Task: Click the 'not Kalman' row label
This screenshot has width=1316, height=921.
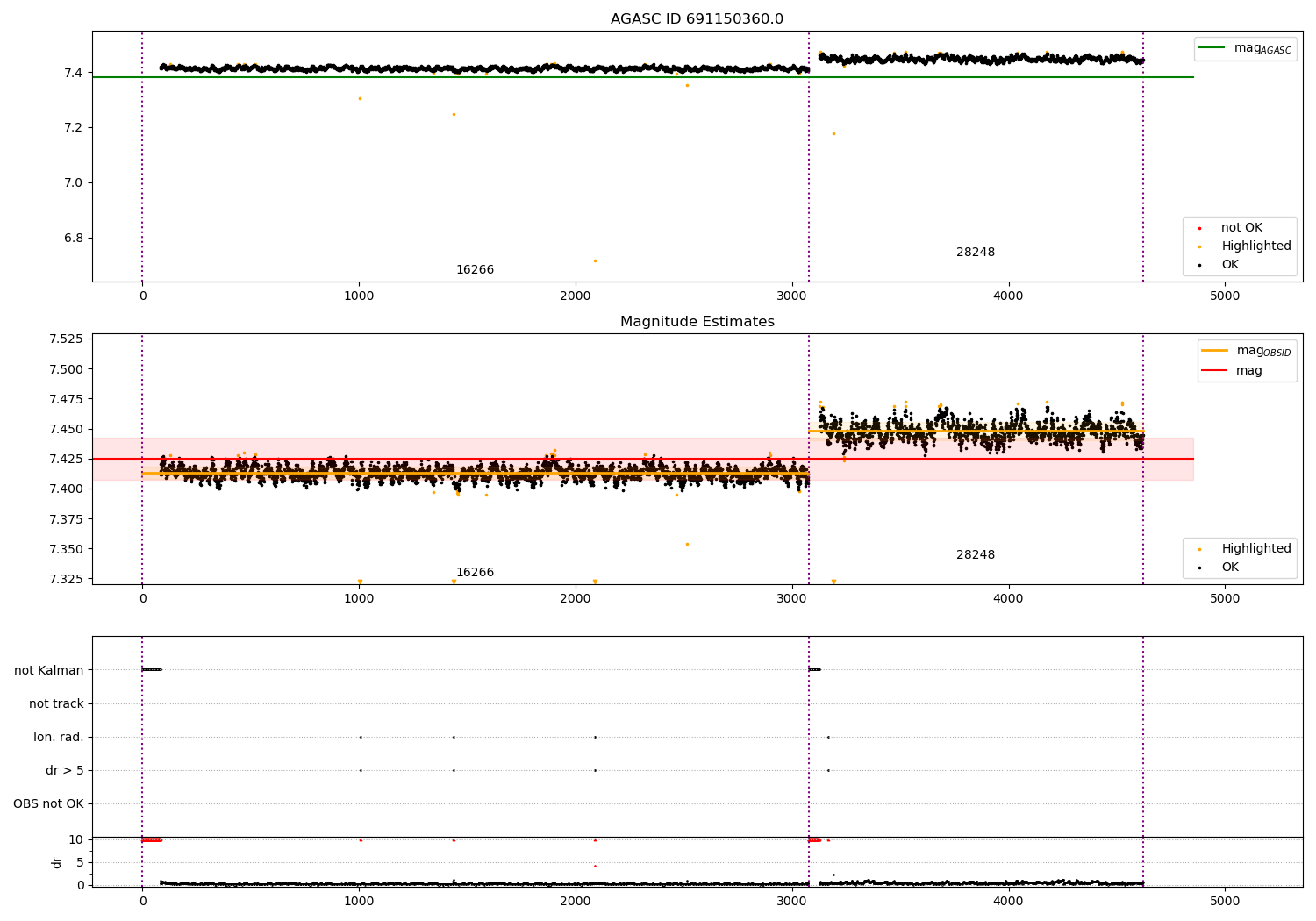Action: click(49, 670)
